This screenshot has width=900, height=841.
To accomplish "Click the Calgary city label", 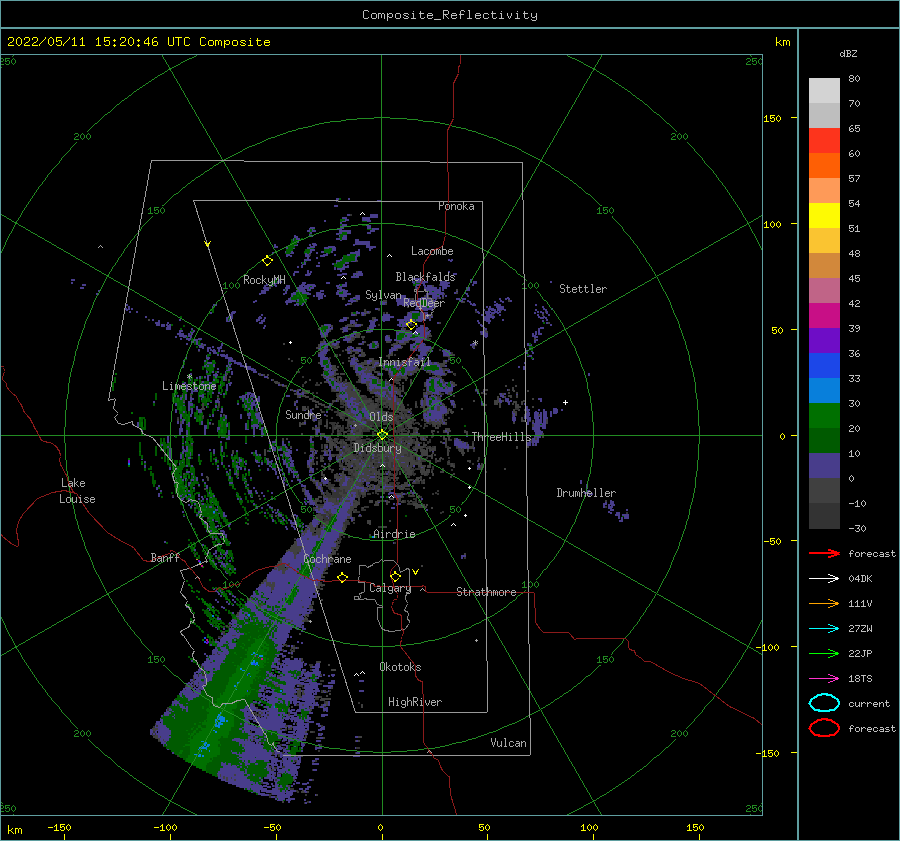I will point(390,588).
